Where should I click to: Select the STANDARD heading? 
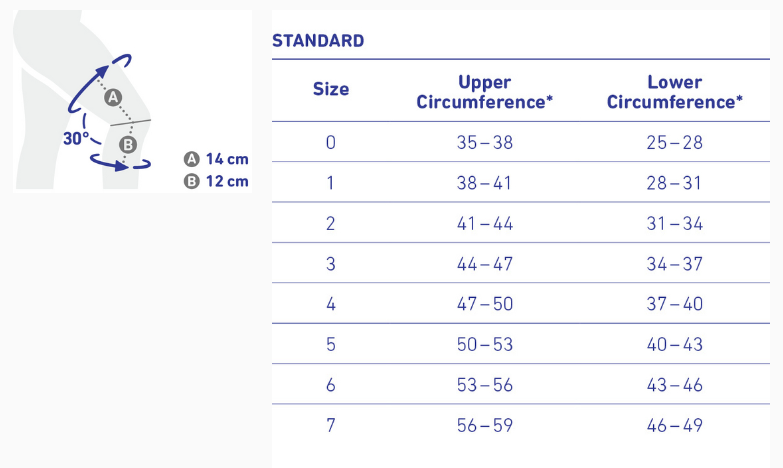click(318, 41)
